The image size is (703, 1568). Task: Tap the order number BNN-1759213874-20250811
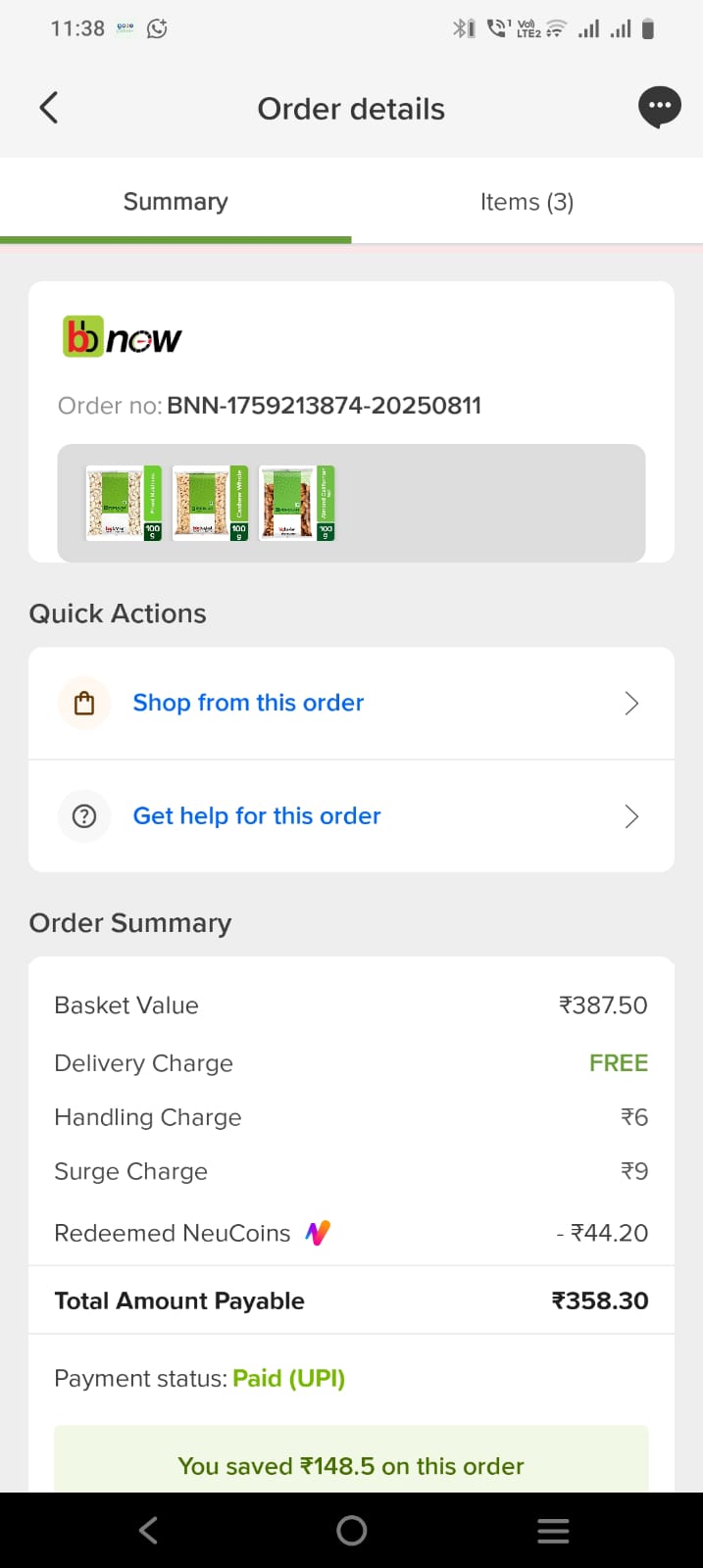(x=324, y=406)
